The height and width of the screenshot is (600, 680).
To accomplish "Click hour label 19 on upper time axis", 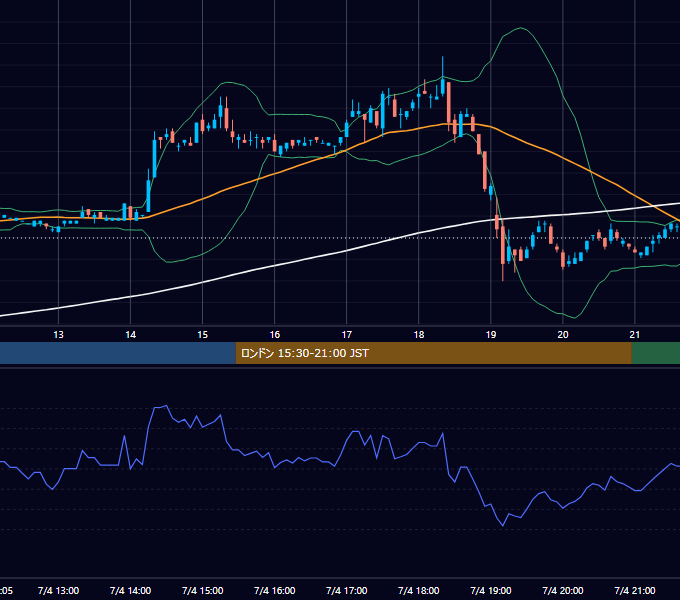I will pos(490,335).
